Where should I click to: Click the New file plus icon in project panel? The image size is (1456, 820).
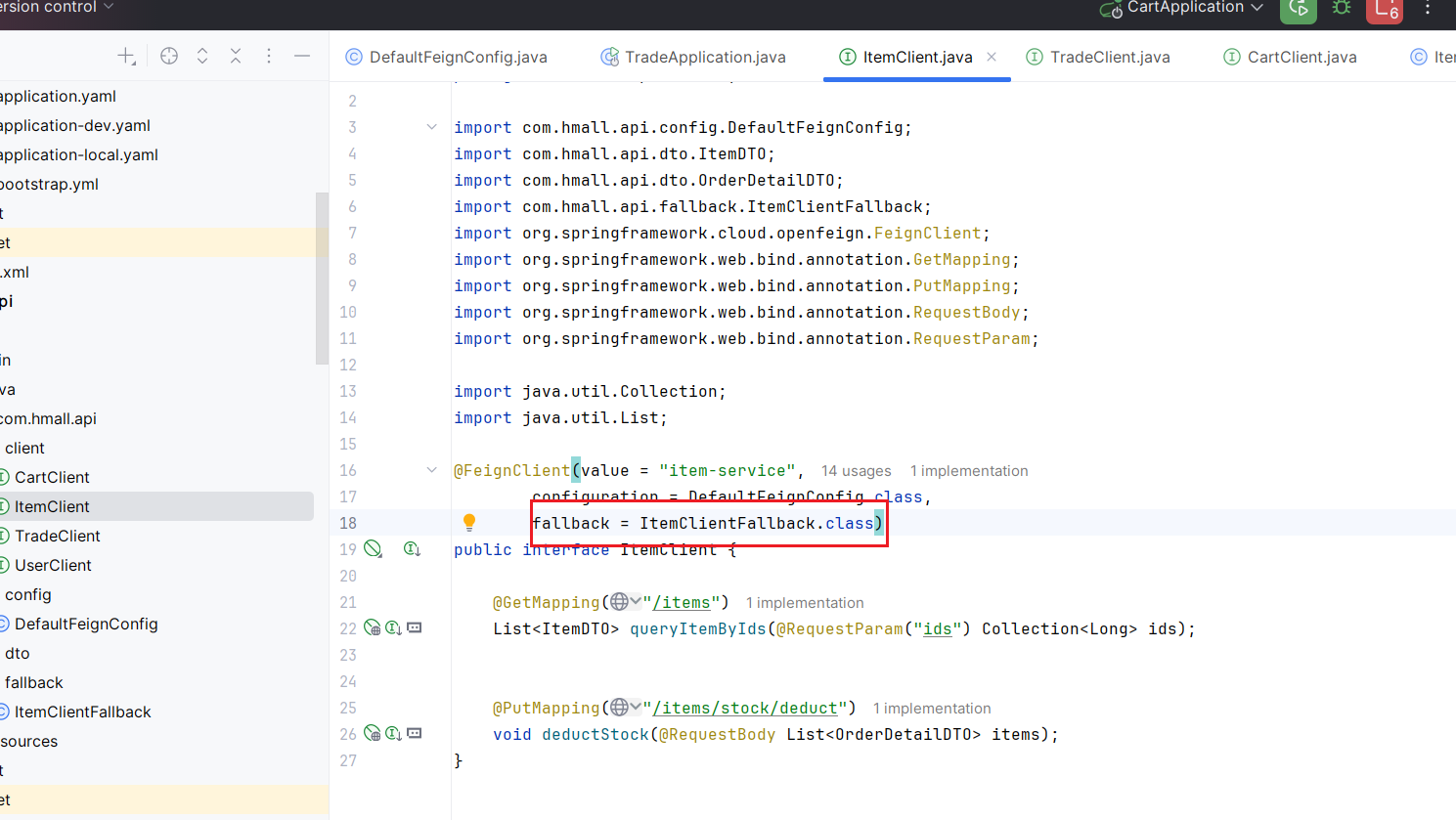pos(126,57)
